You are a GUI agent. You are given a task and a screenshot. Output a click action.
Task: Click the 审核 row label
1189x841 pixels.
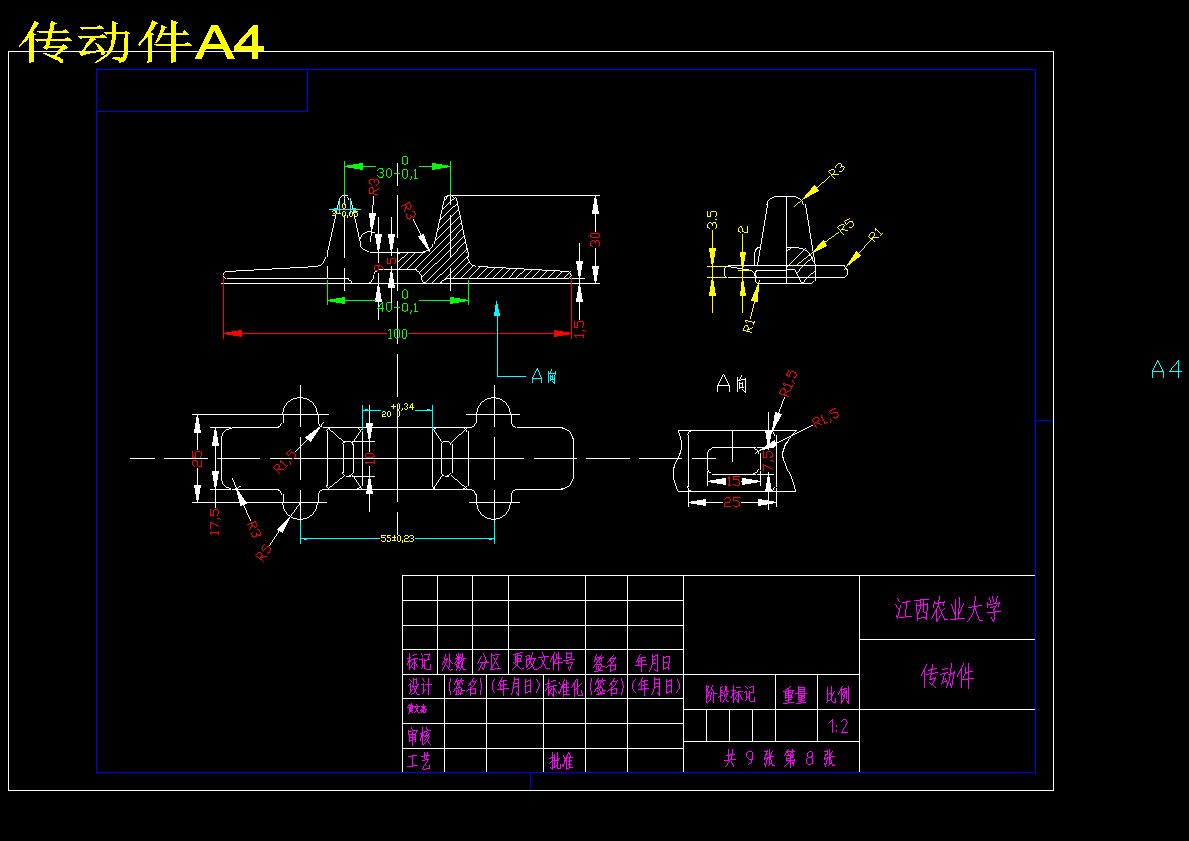(420, 736)
